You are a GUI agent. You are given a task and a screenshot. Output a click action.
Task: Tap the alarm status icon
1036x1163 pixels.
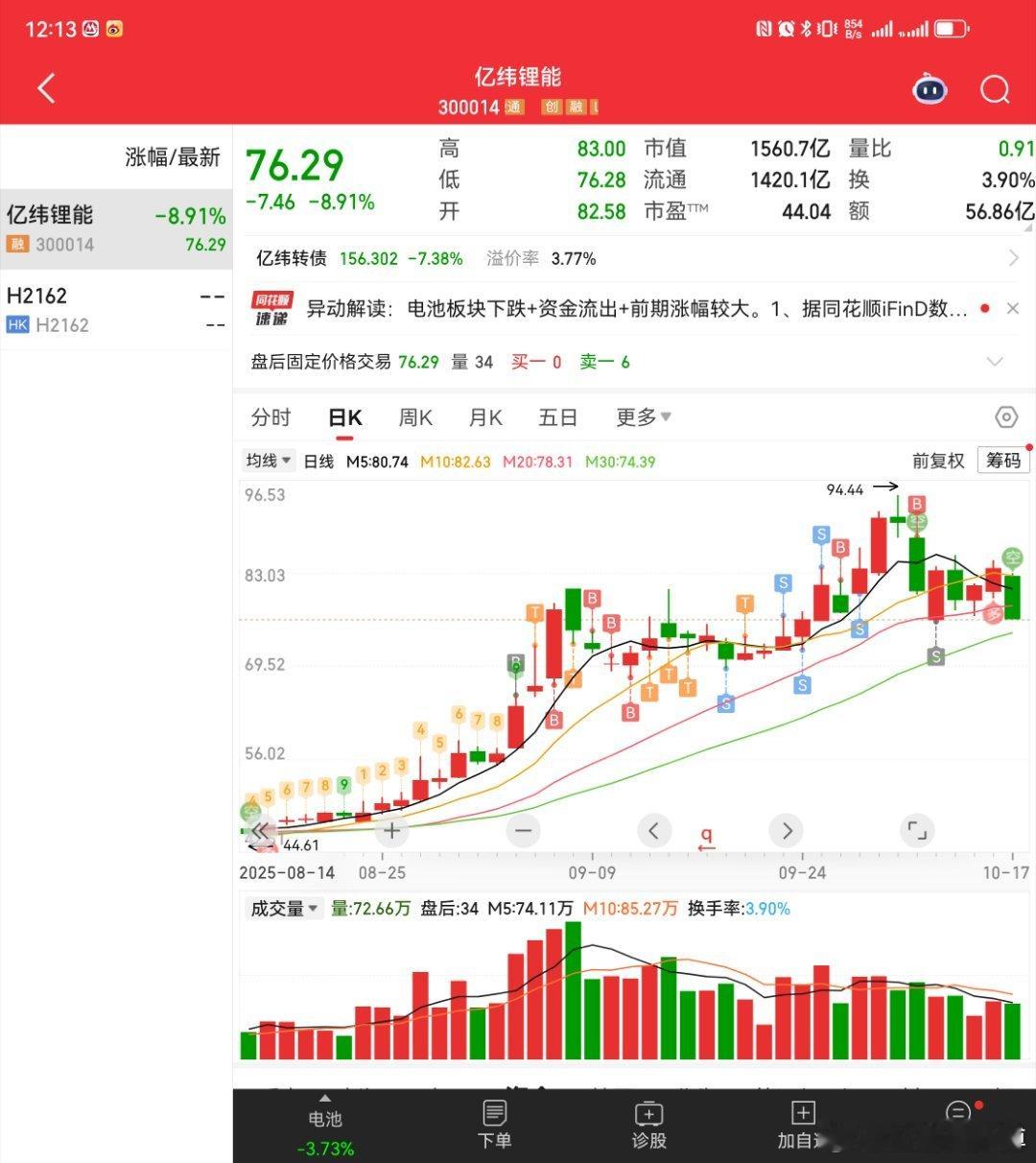pyautogui.click(x=787, y=29)
